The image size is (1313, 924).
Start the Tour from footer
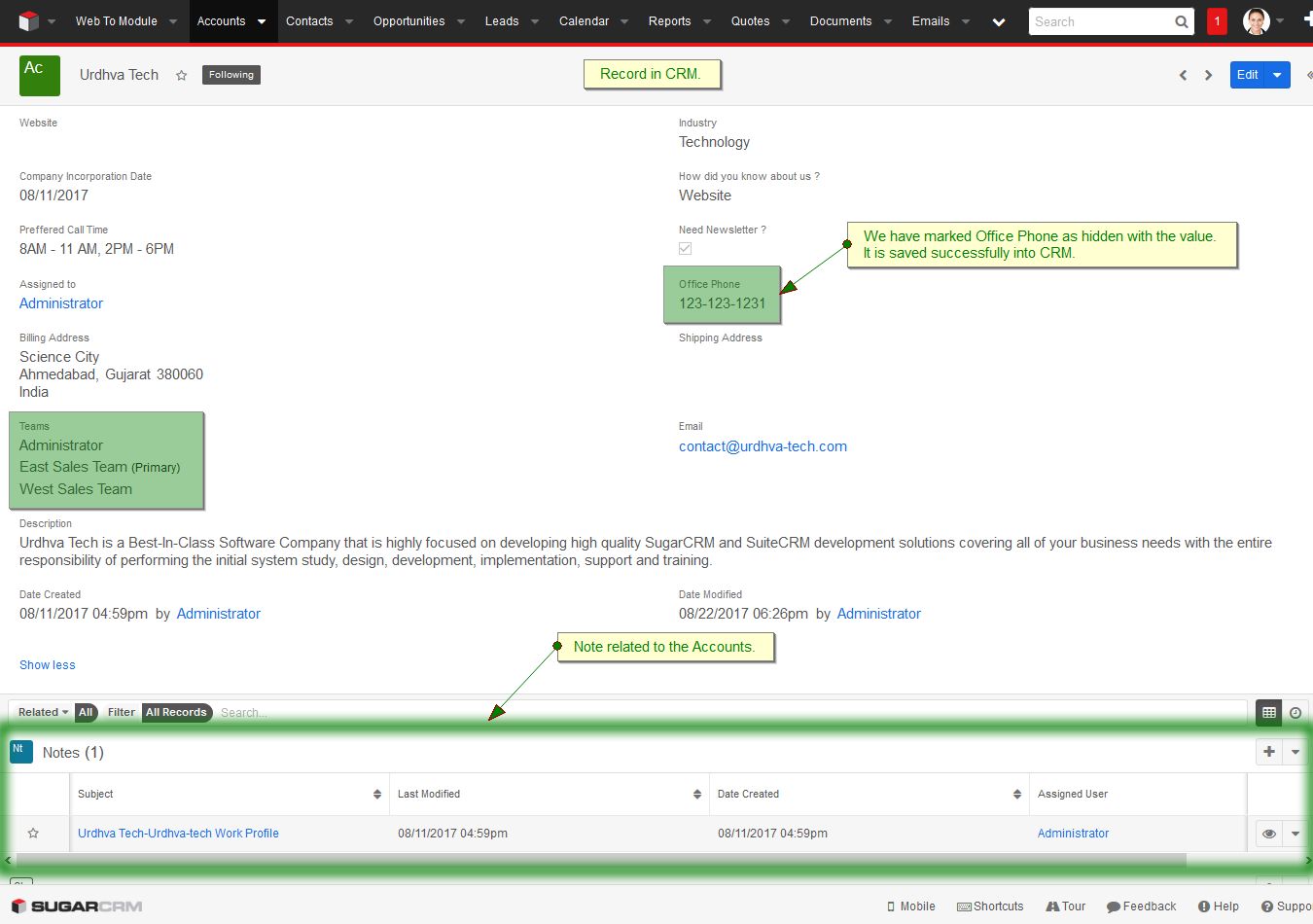click(x=1066, y=906)
